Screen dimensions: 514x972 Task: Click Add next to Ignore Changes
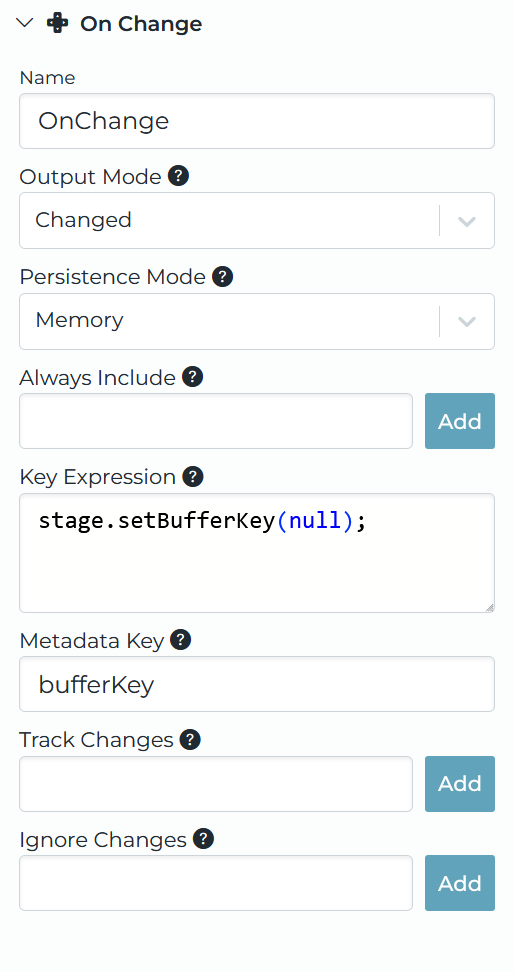[x=460, y=883]
